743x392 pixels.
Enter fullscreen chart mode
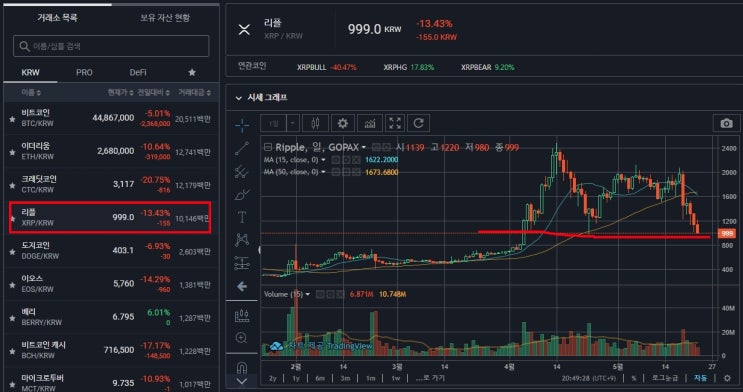[x=395, y=124]
